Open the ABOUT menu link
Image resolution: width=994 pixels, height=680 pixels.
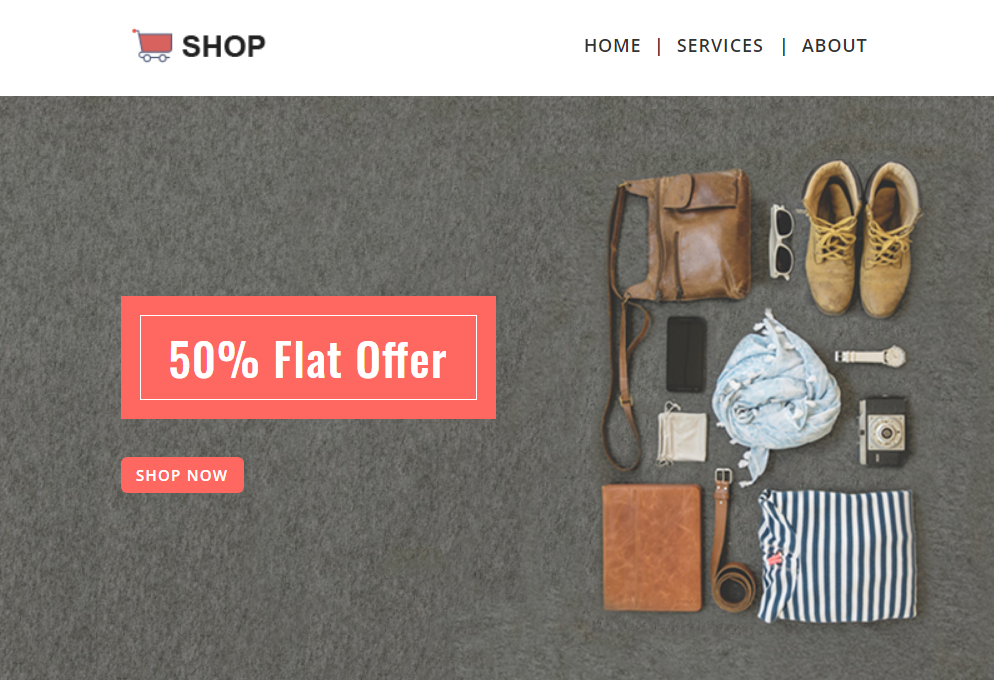pyautogui.click(x=834, y=46)
